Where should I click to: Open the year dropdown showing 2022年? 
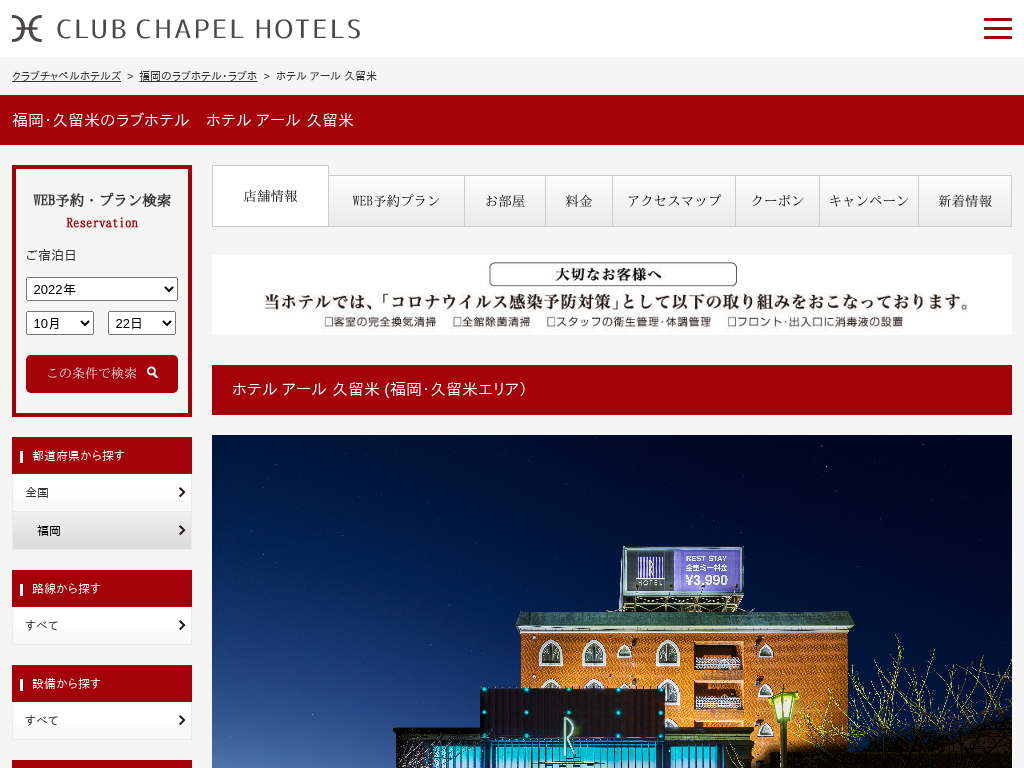tap(102, 289)
